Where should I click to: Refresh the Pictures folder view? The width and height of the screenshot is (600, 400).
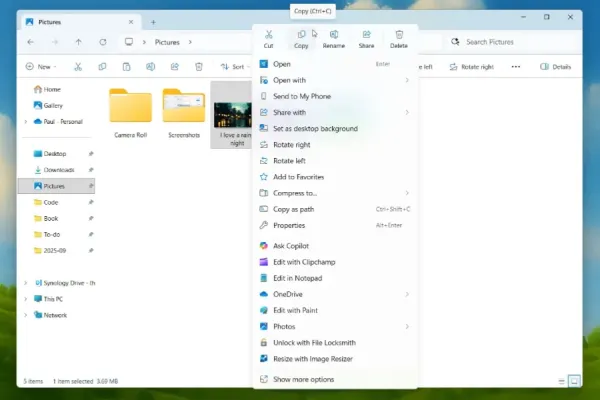pyautogui.click(x=104, y=42)
